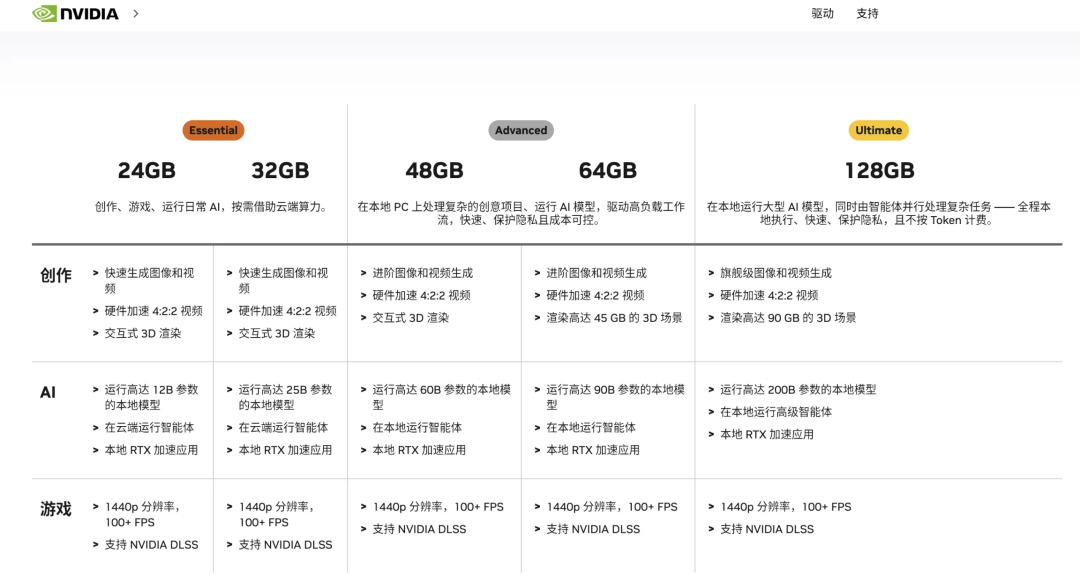
Task: Click 快速生成图像和视频 in the 32GB column
Action: [283, 280]
